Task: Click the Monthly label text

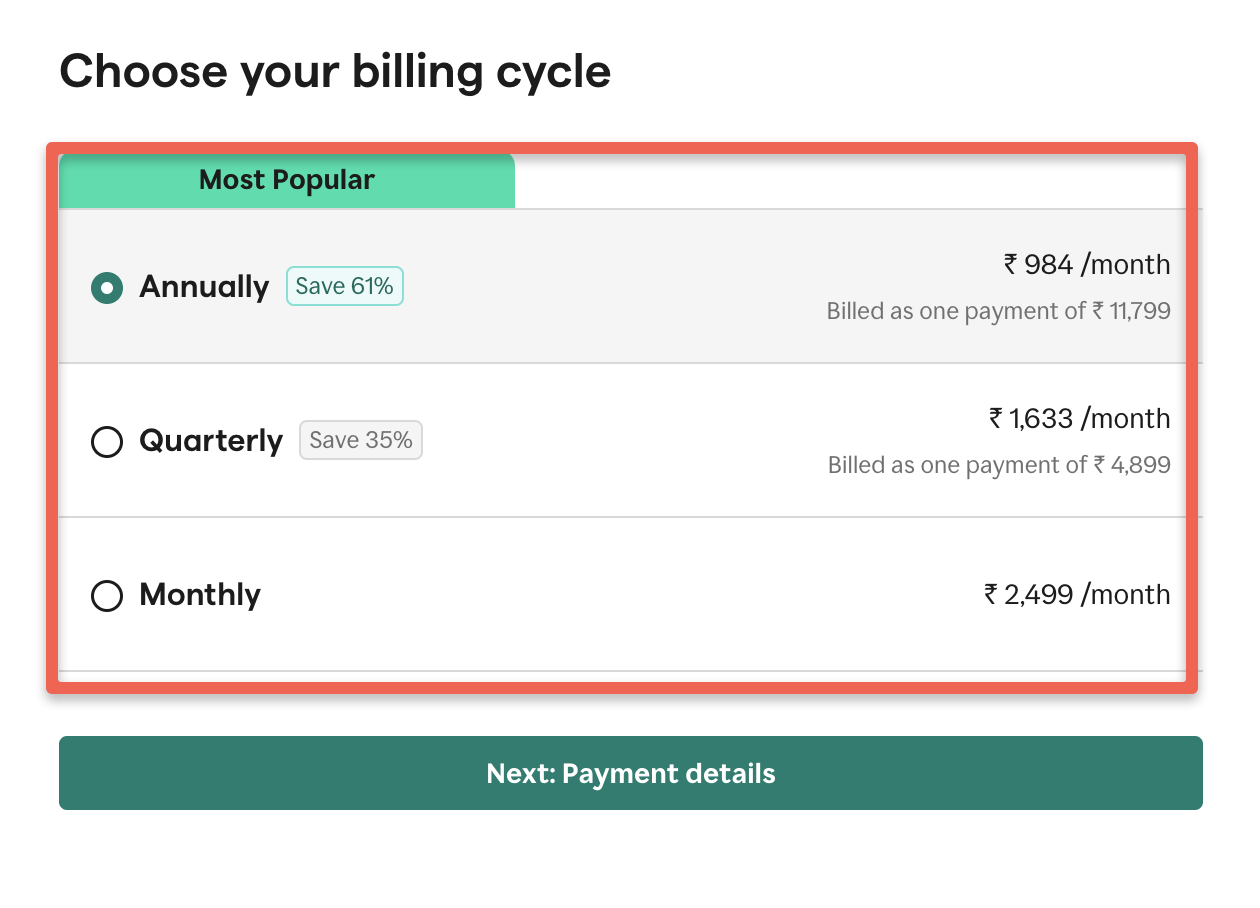Action: tap(199, 596)
